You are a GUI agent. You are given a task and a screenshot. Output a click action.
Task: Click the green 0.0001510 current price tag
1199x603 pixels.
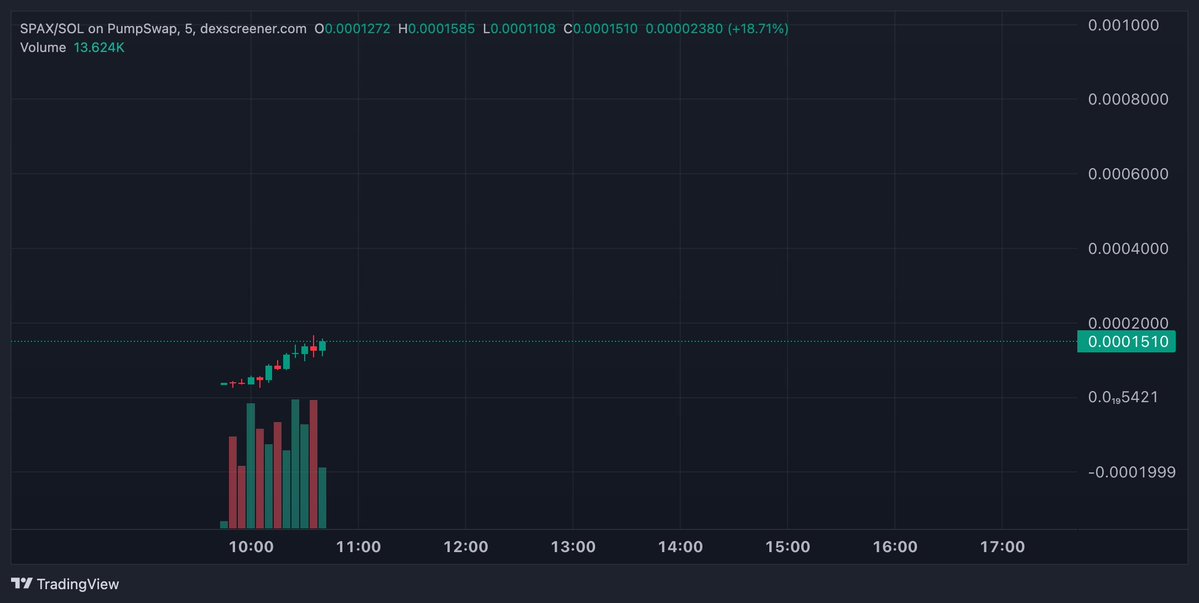tap(1126, 342)
